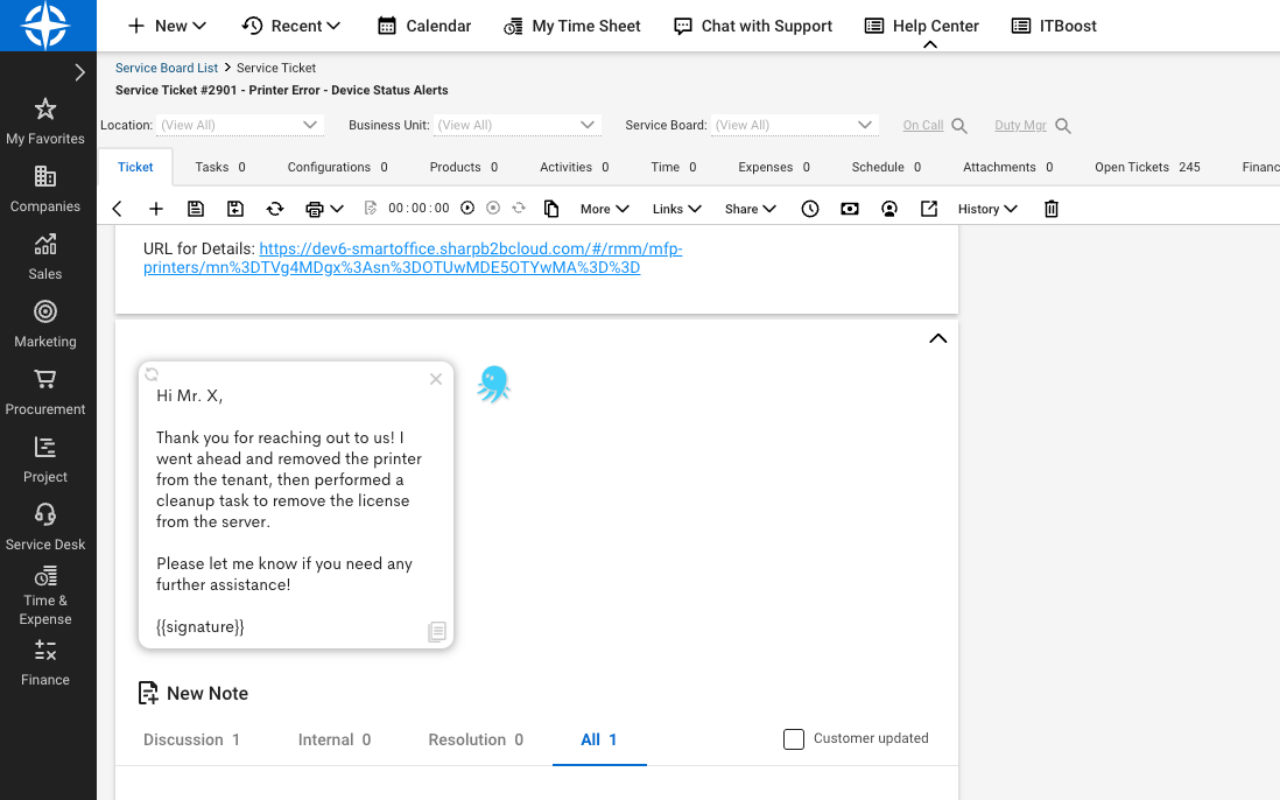Screen dimensions: 1280x800
Task: Click the user account circle icon in toolbar
Action: (889, 209)
